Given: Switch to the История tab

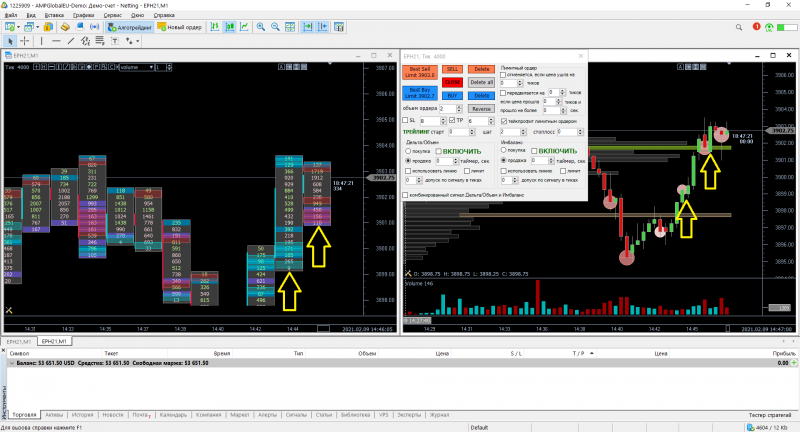Looking at the screenshot, I should [x=82, y=415].
